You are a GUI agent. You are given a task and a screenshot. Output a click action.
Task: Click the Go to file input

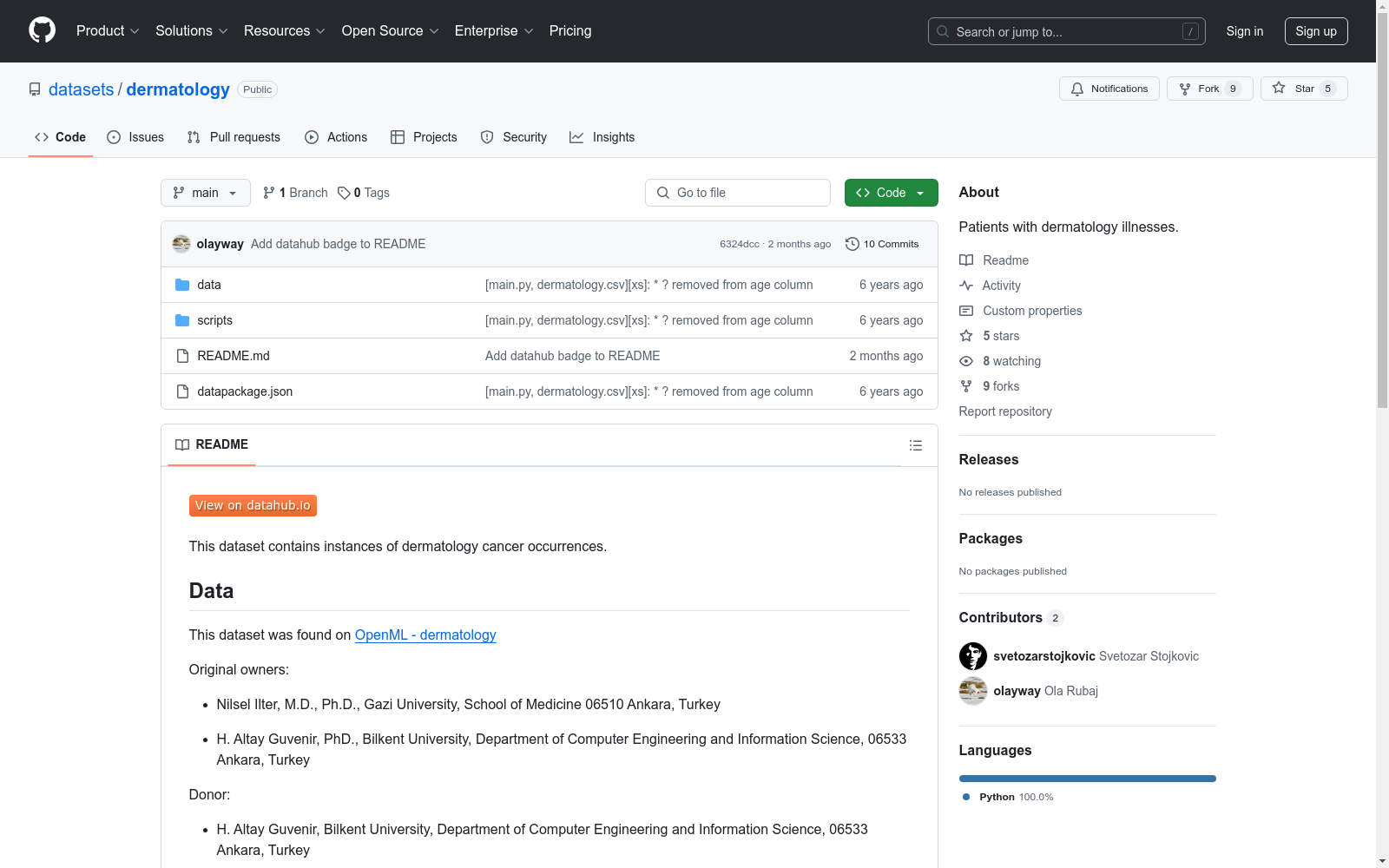point(738,193)
